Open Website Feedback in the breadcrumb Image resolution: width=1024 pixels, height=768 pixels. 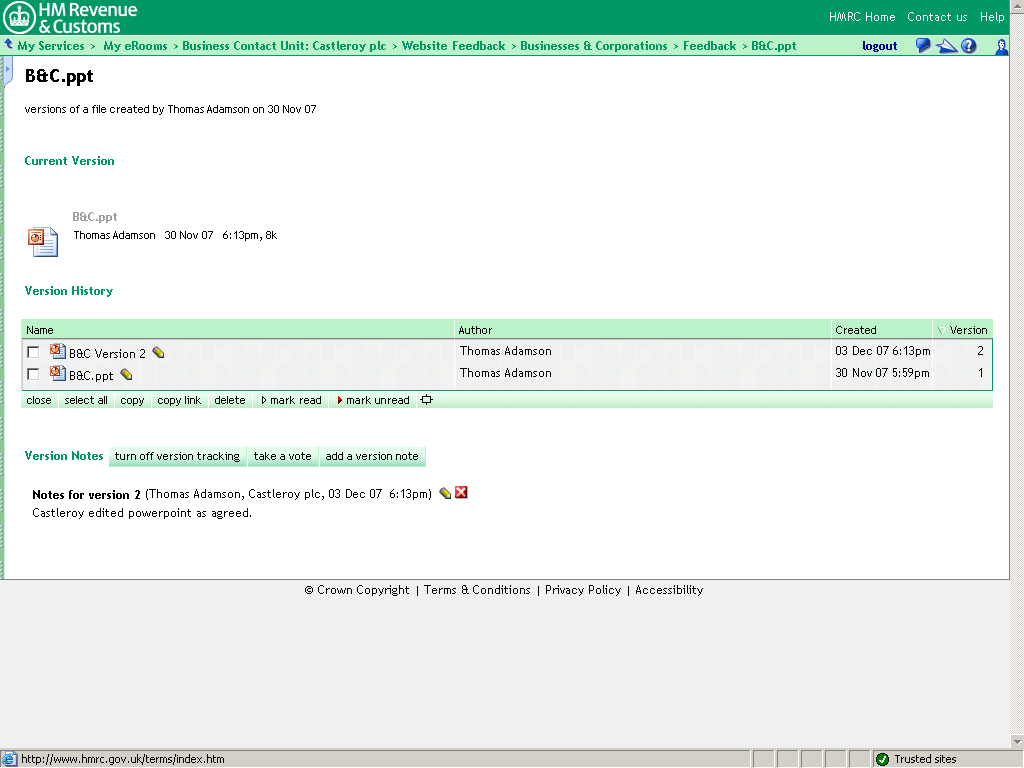tap(453, 46)
